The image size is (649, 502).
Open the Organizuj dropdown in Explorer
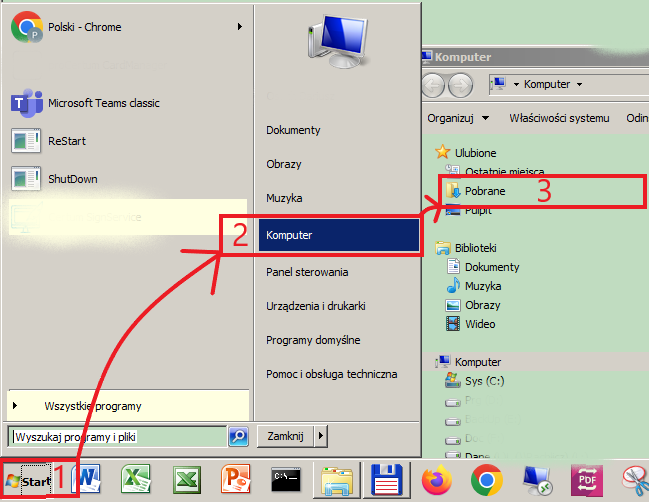coord(457,118)
